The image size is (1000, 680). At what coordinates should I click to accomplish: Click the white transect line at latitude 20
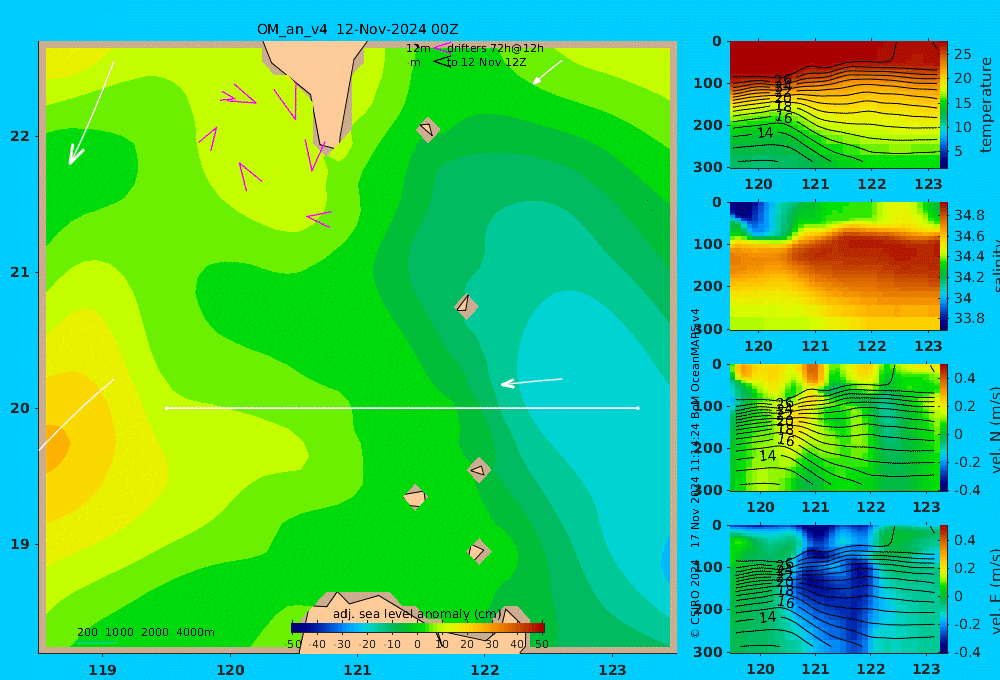402,408
